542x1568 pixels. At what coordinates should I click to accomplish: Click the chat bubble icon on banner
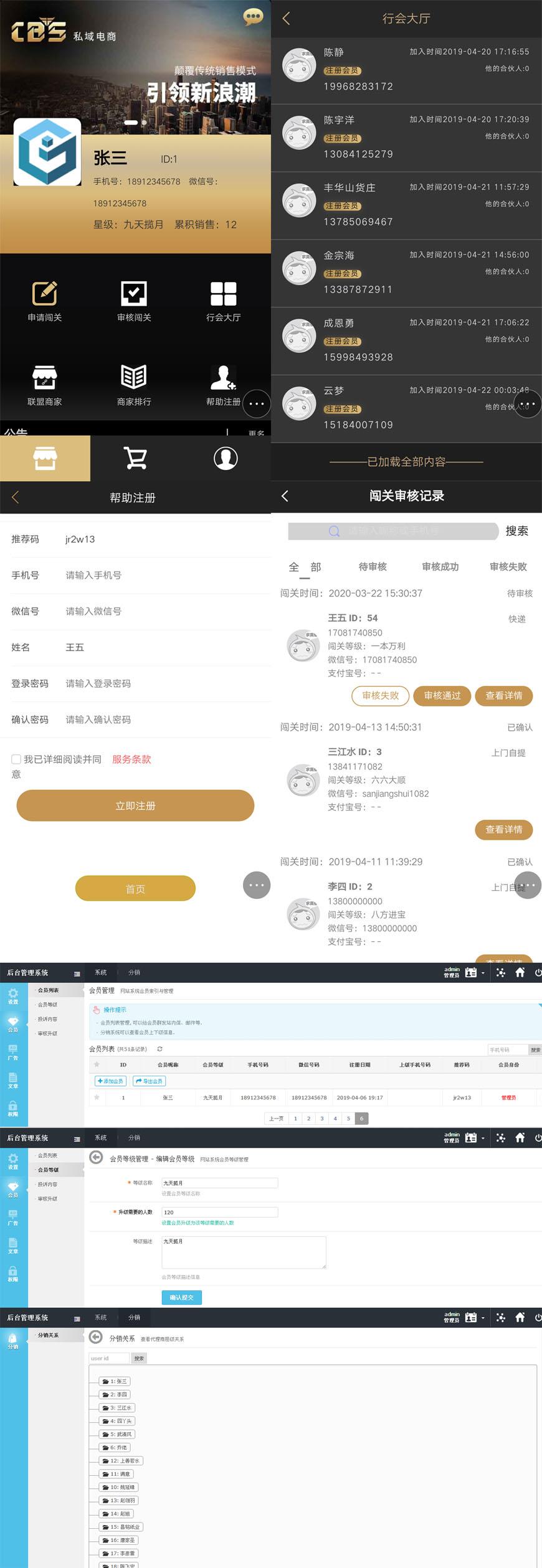253,17
